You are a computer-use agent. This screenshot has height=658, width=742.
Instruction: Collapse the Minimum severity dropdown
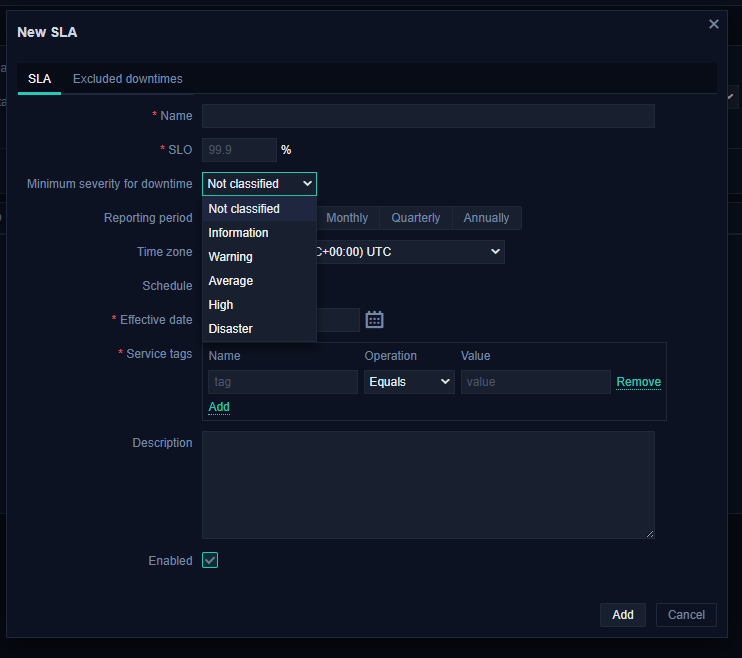259,184
